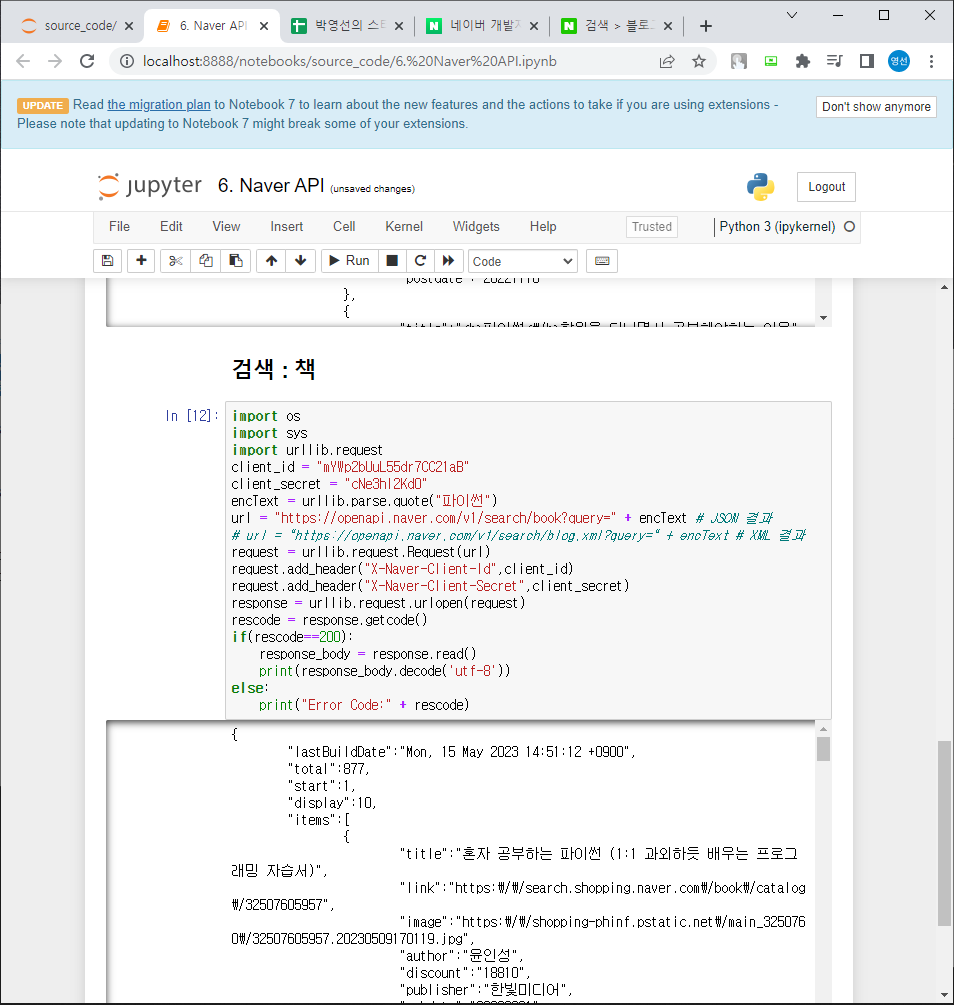Save the notebook with the floppy icon
This screenshot has width=954, height=1005.
click(108, 261)
